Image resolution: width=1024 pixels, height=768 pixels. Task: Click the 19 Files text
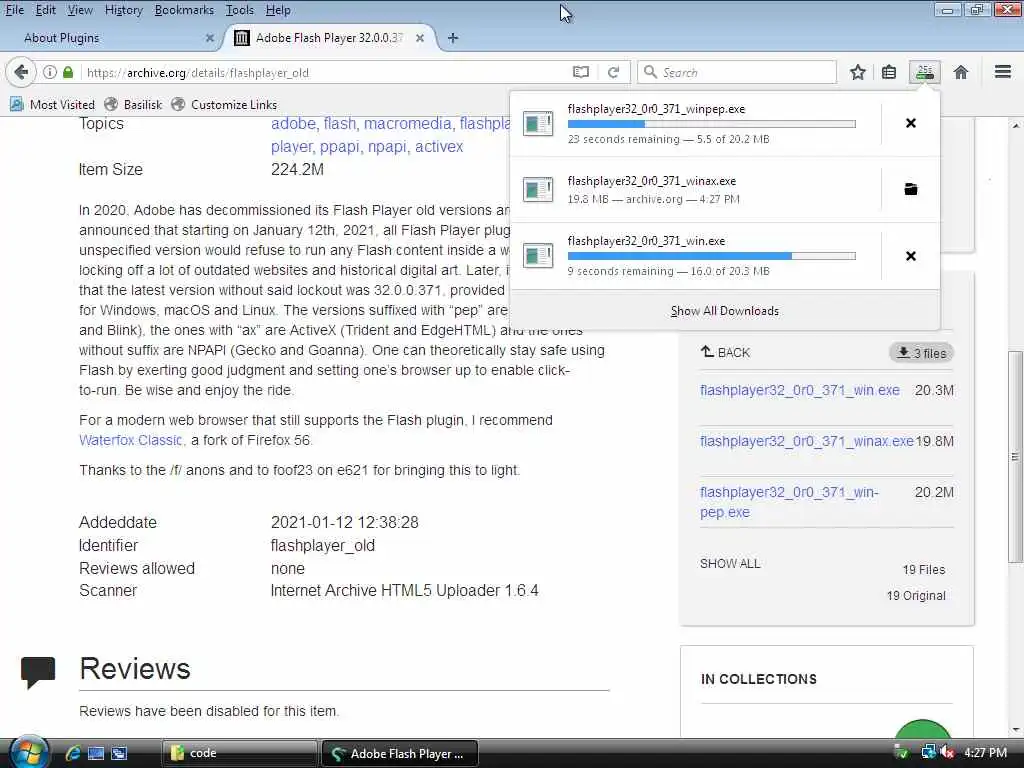coord(923,569)
